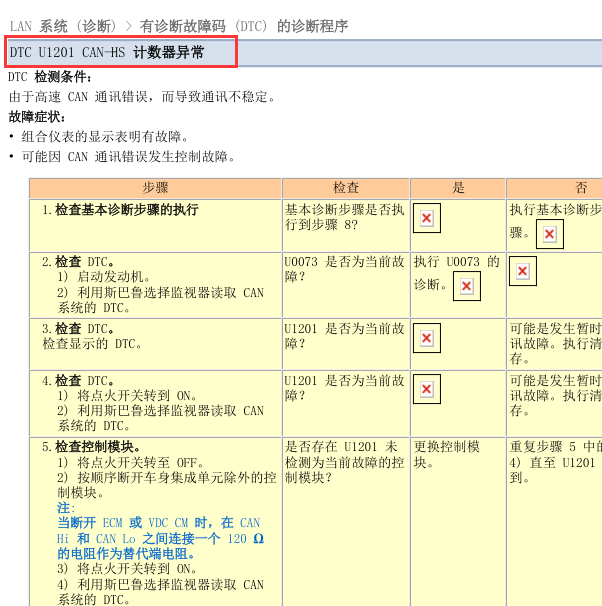Click the DTC 检测条件 label
Image resolution: width=602 pixels, height=606 pixels.
50,77
